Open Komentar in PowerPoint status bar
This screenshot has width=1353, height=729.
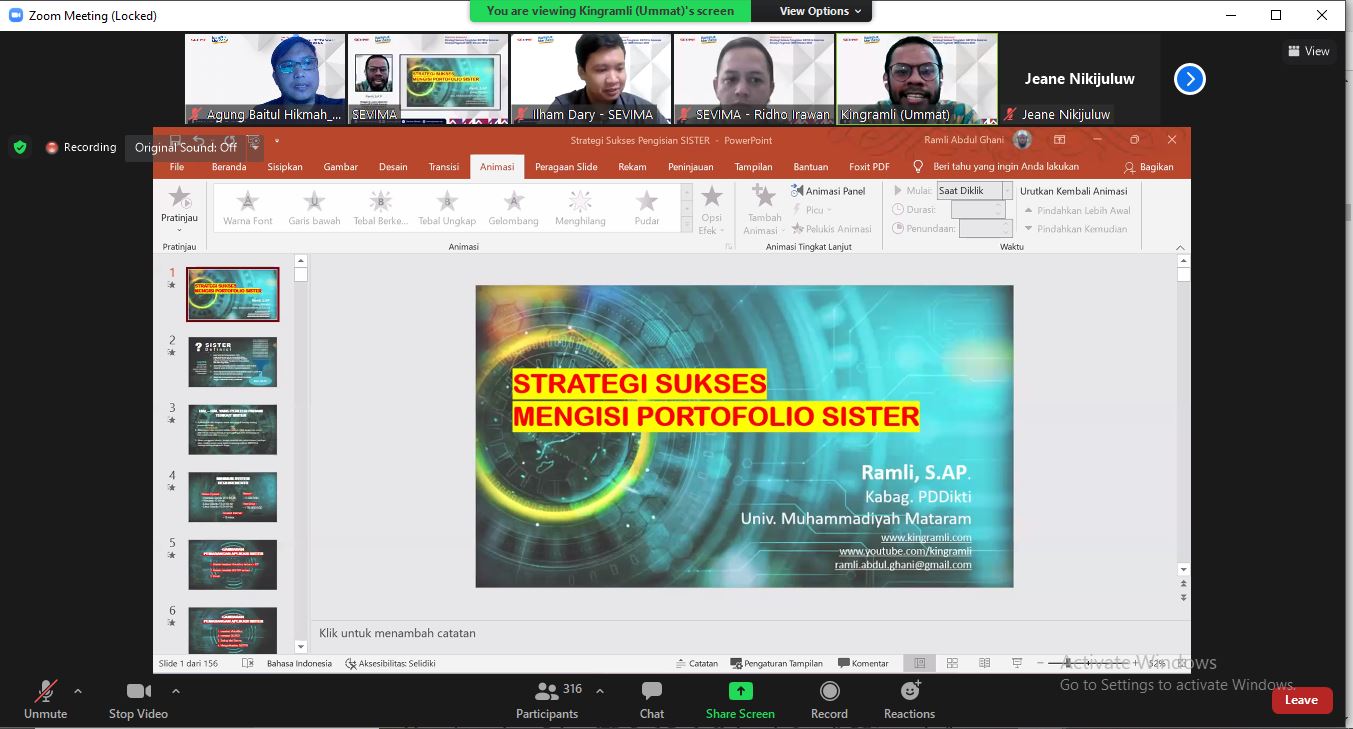[863, 663]
